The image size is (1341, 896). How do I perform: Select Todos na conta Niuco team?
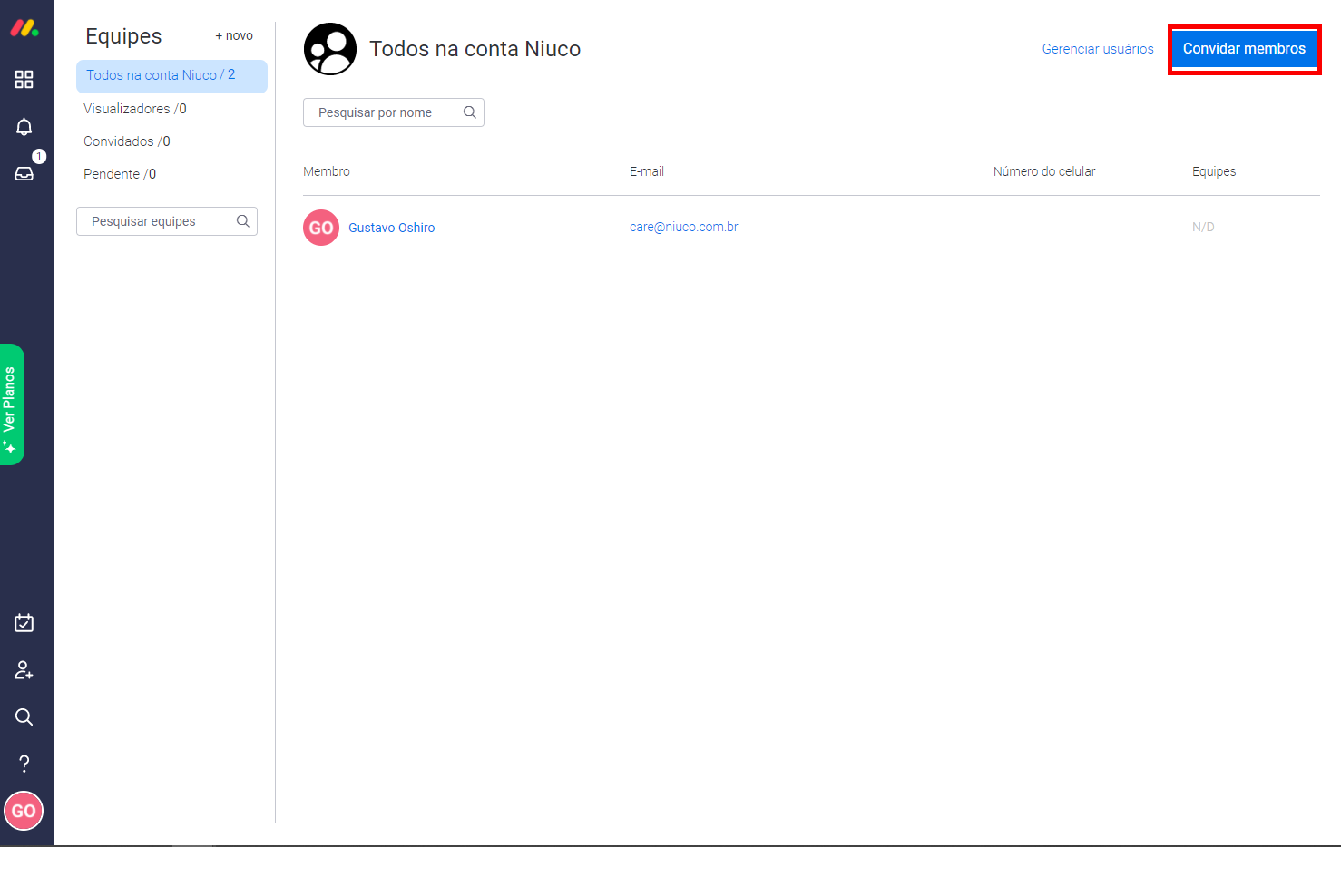tap(171, 76)
